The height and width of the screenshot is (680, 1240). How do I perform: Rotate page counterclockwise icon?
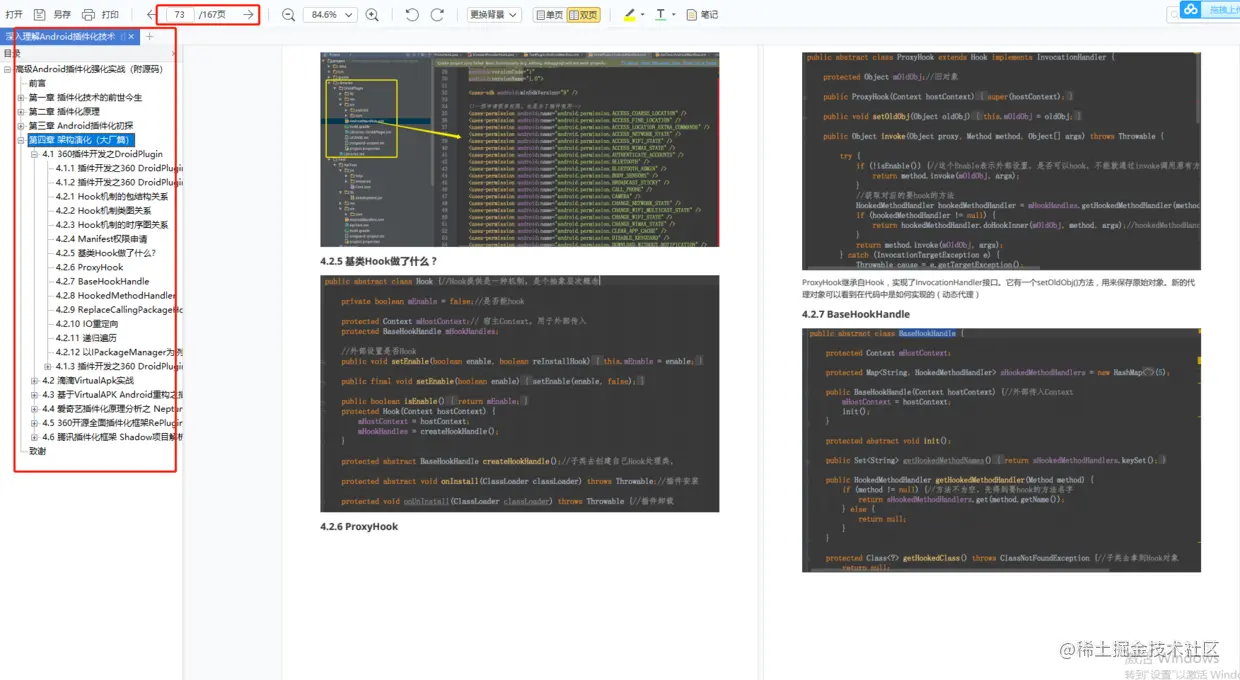click(412, 15)
